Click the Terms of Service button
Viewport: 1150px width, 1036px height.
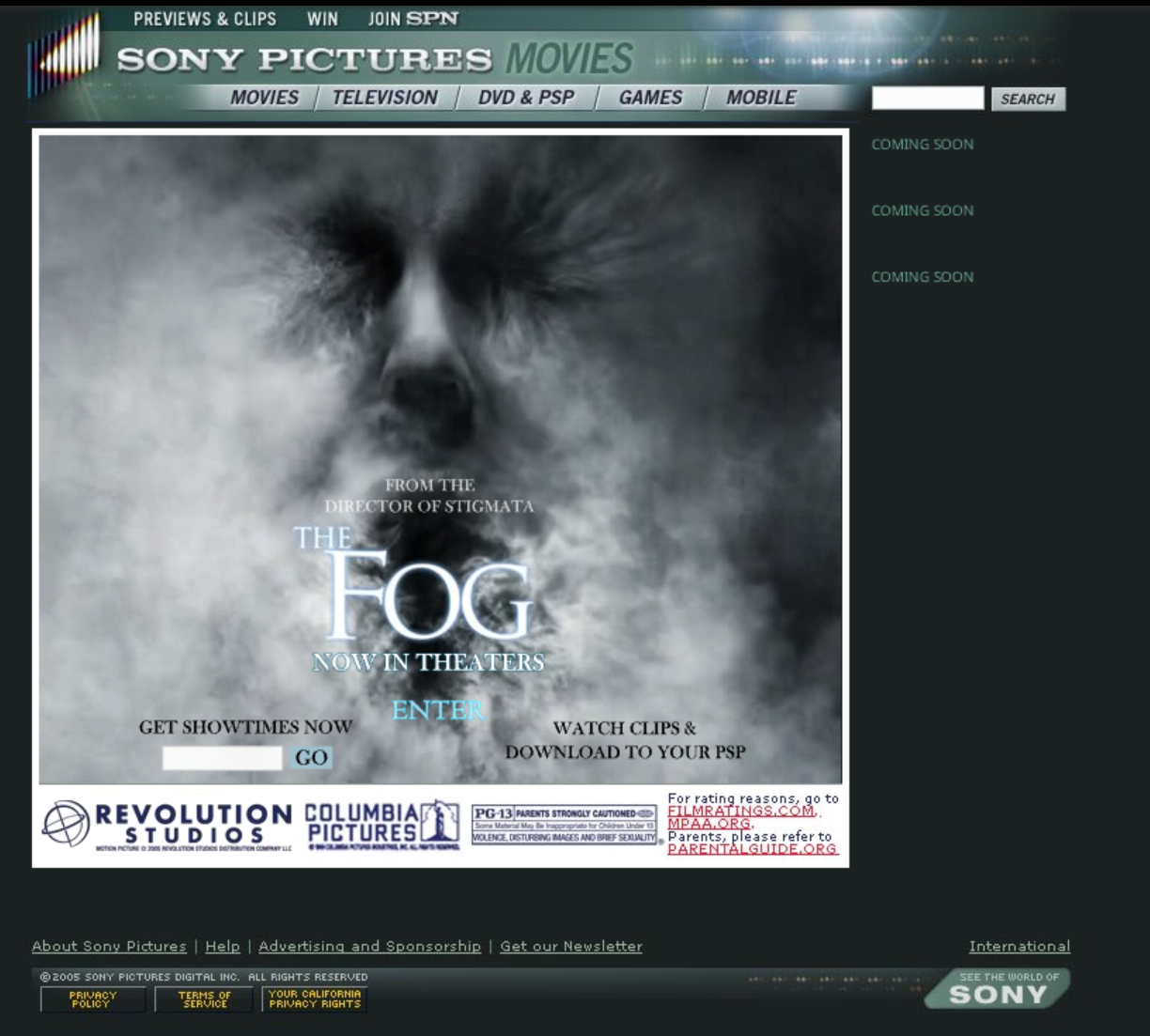(x=205, y=999)
